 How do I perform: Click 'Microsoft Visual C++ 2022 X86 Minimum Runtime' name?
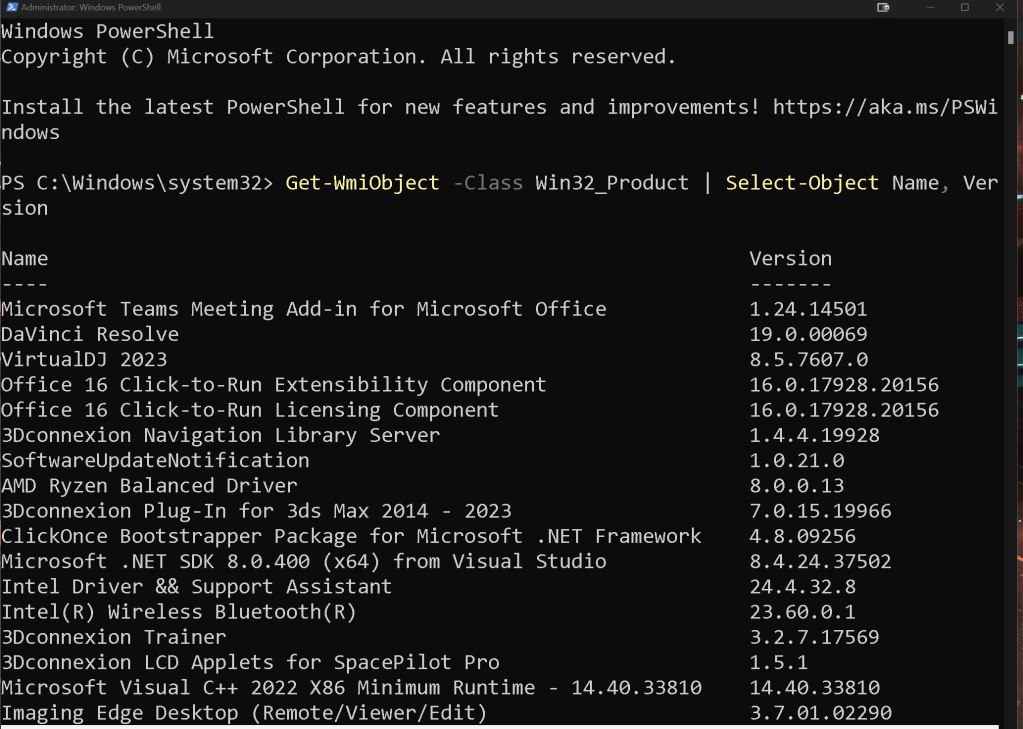coord(268,688)
